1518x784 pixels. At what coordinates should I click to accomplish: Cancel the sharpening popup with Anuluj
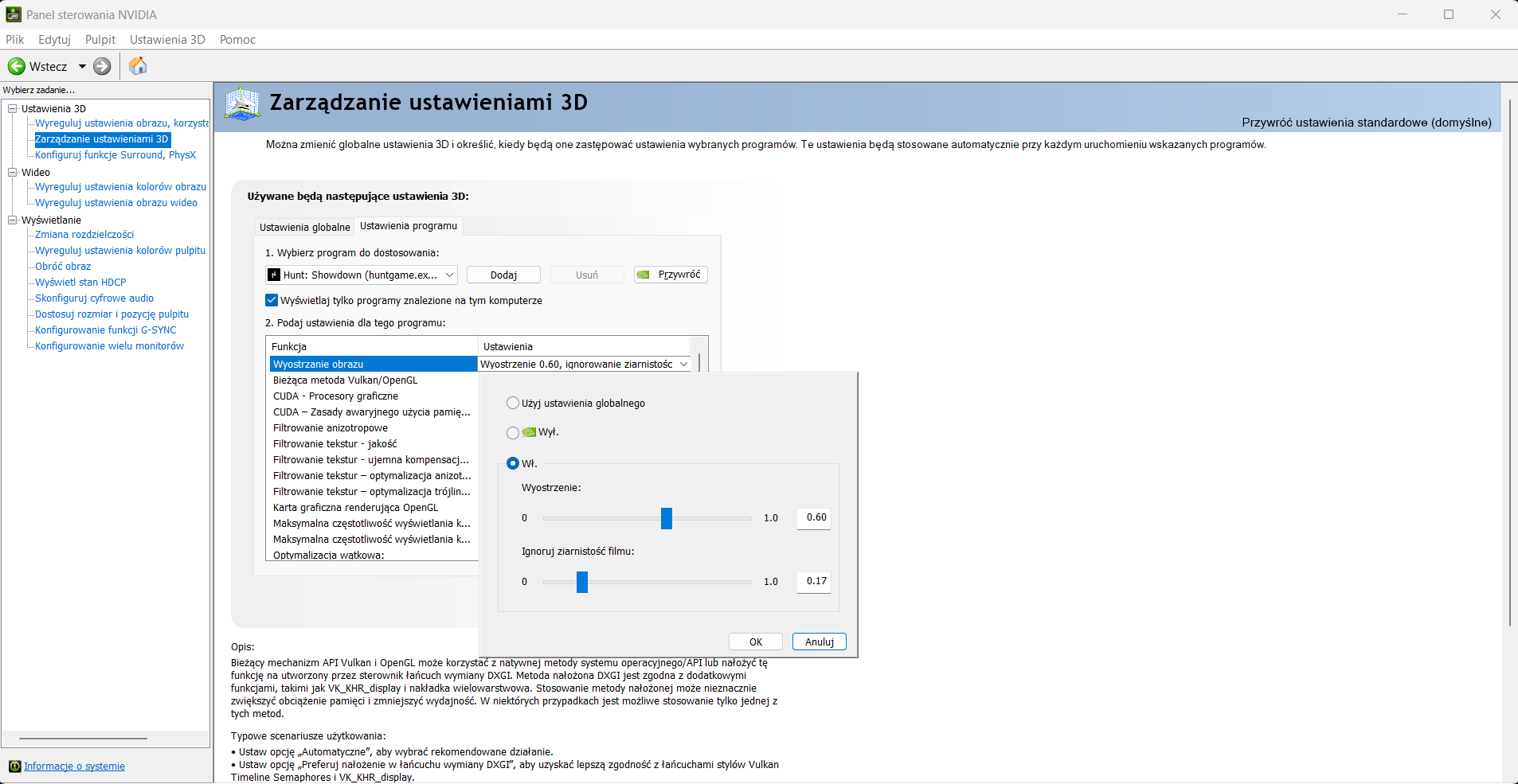tap(820, 642)
